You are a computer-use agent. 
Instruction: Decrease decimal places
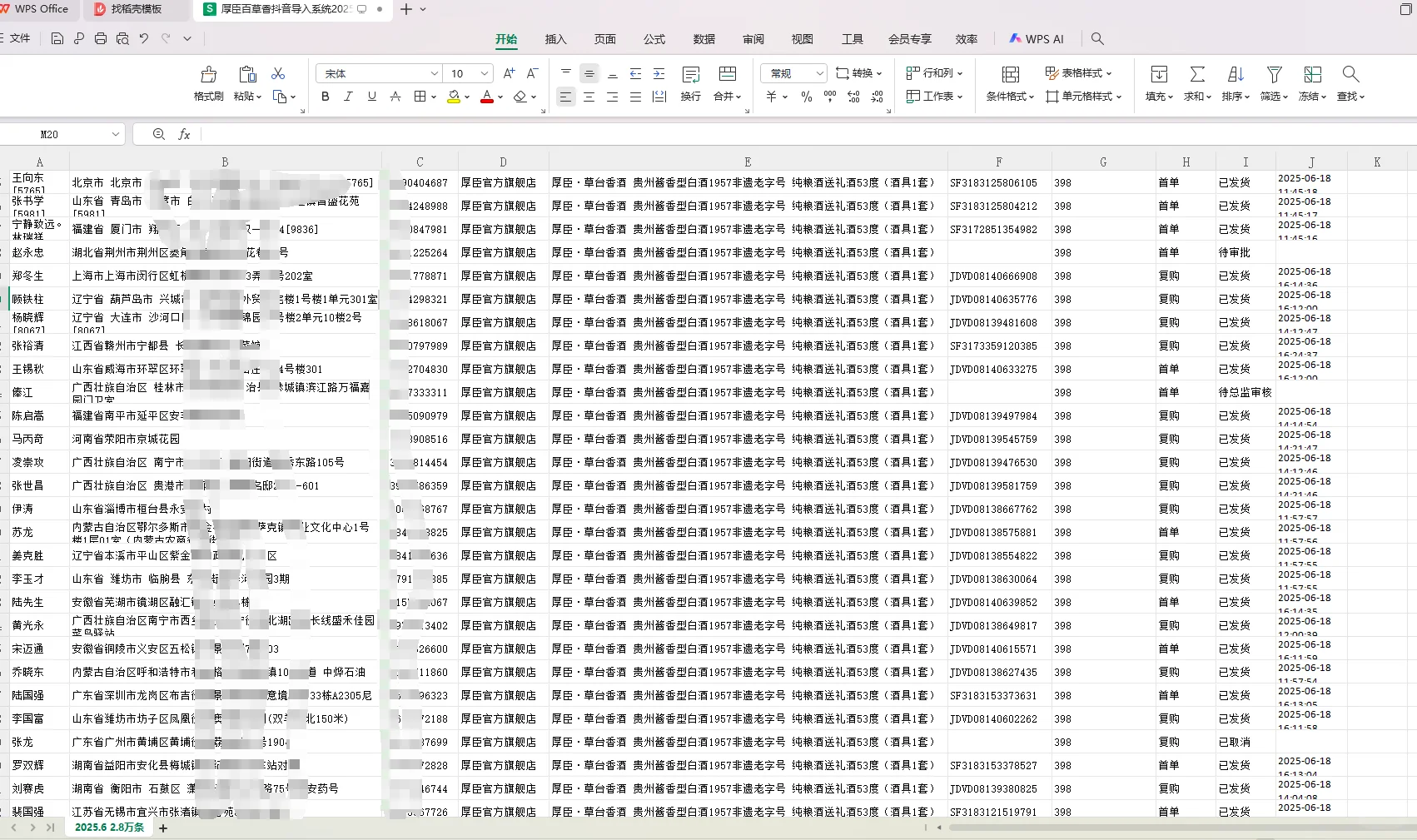pyautogui.click(x=878, y=97)
